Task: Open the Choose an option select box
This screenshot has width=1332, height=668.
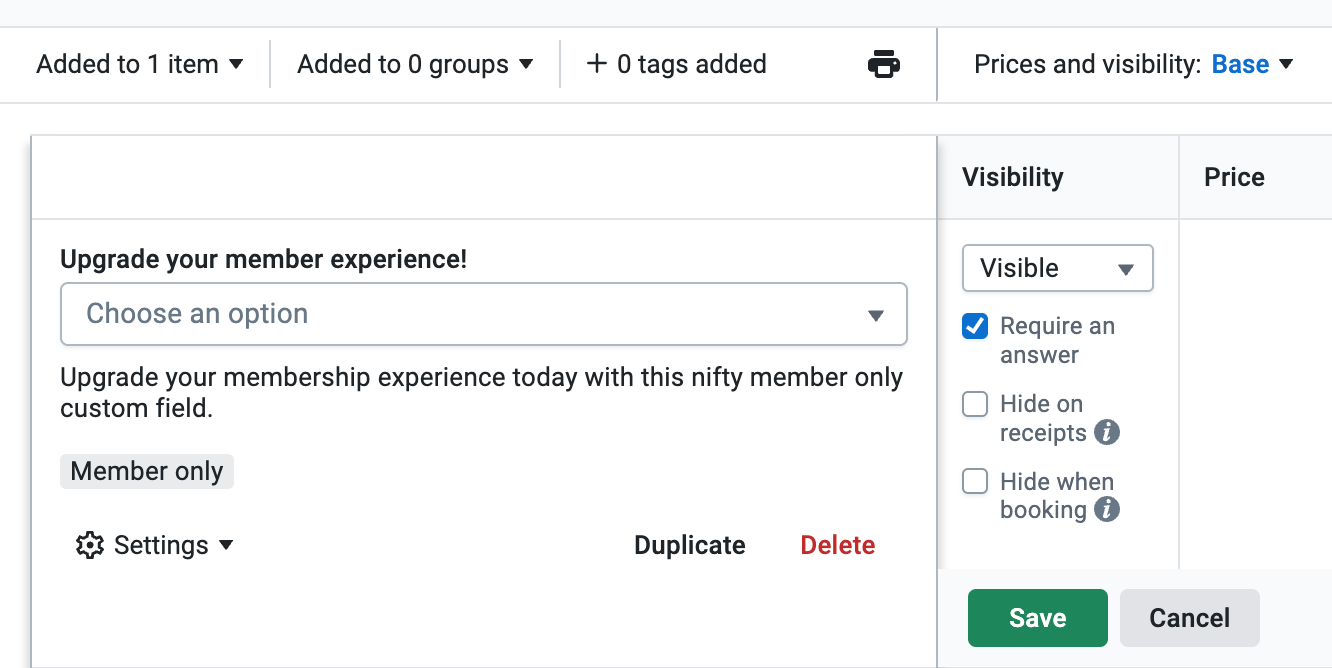Action: (484, 314)
